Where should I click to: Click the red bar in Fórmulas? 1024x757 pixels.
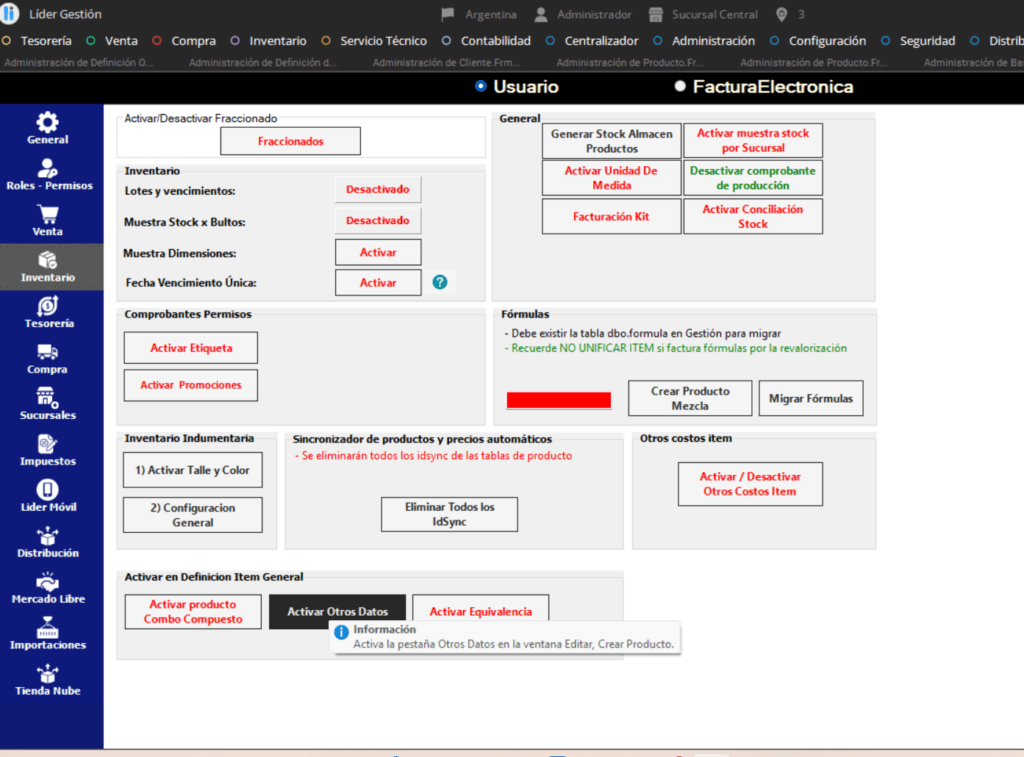[558, 400]
